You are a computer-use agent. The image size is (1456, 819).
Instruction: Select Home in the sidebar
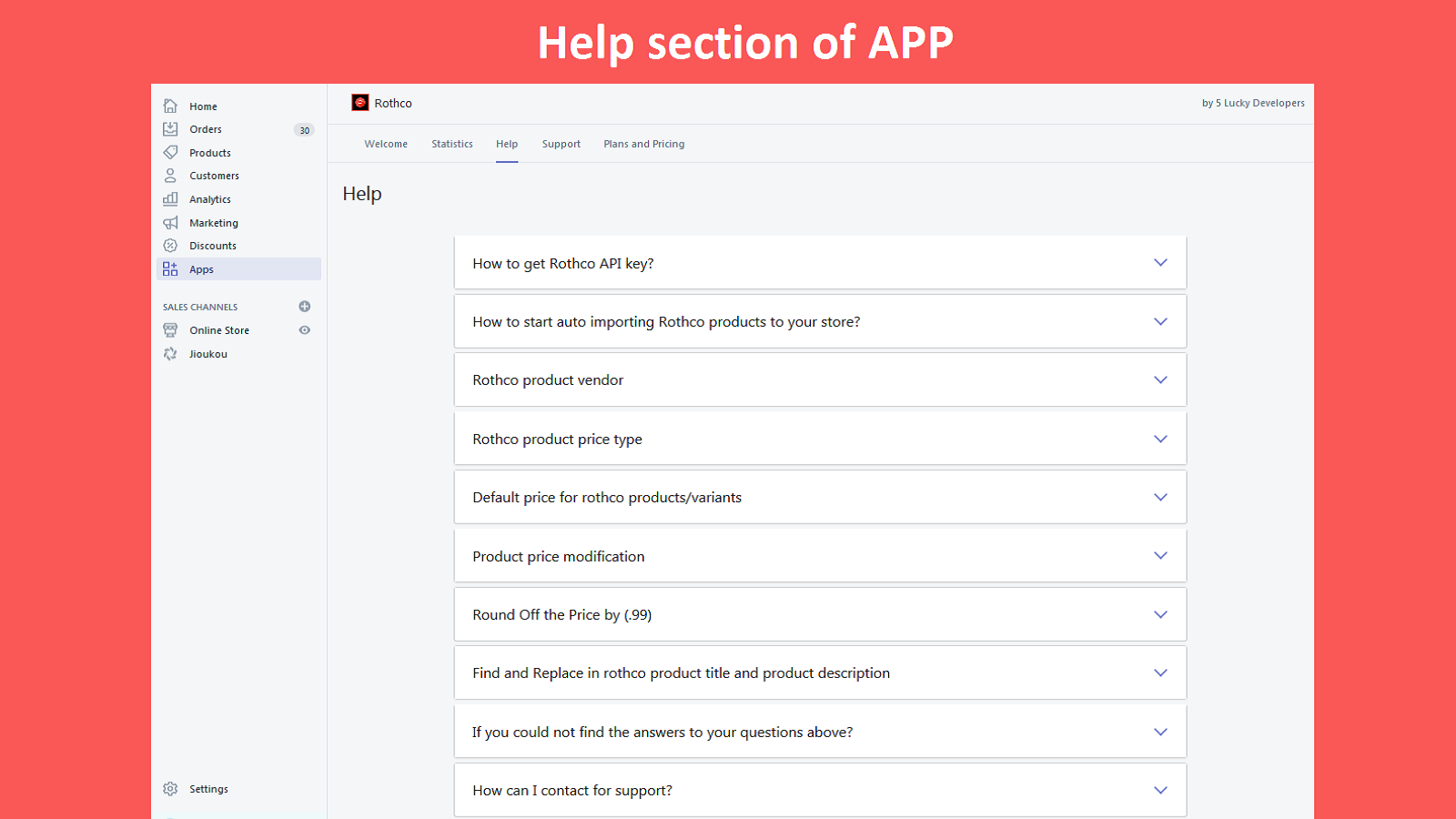(x=170, y=106)
